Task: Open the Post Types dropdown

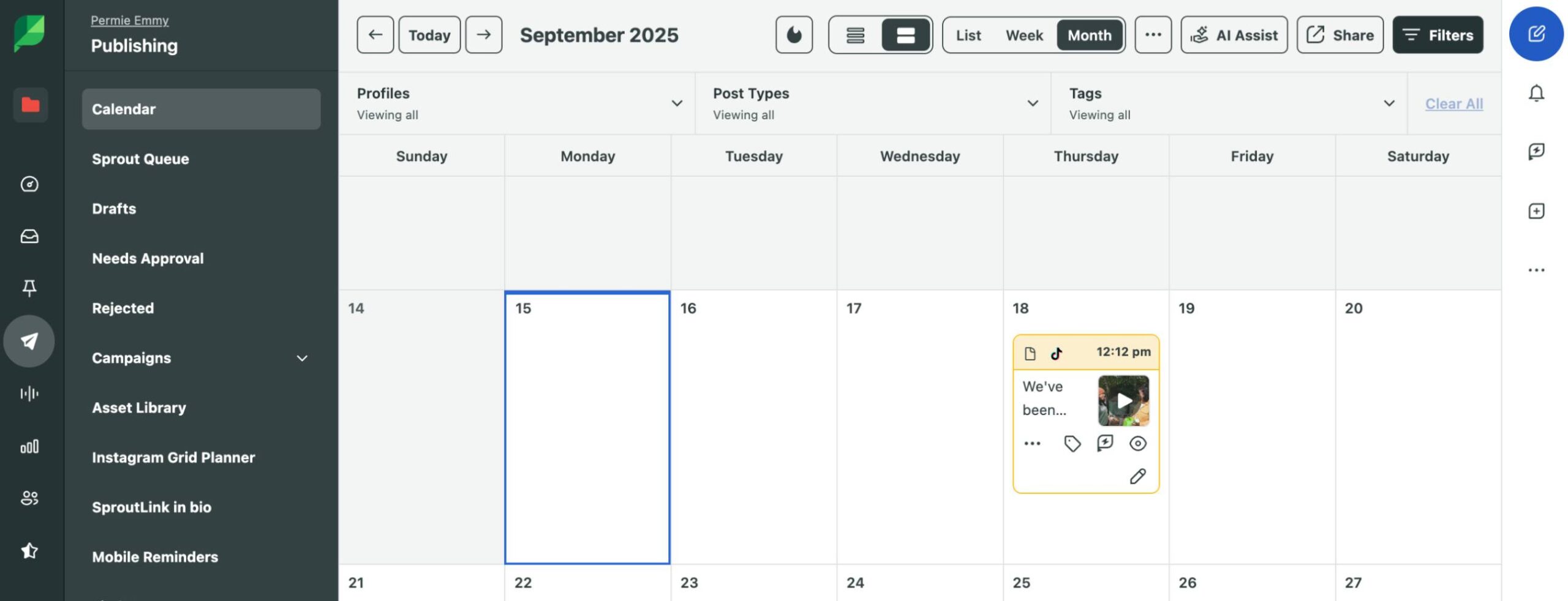Action: click(1033, 103)
